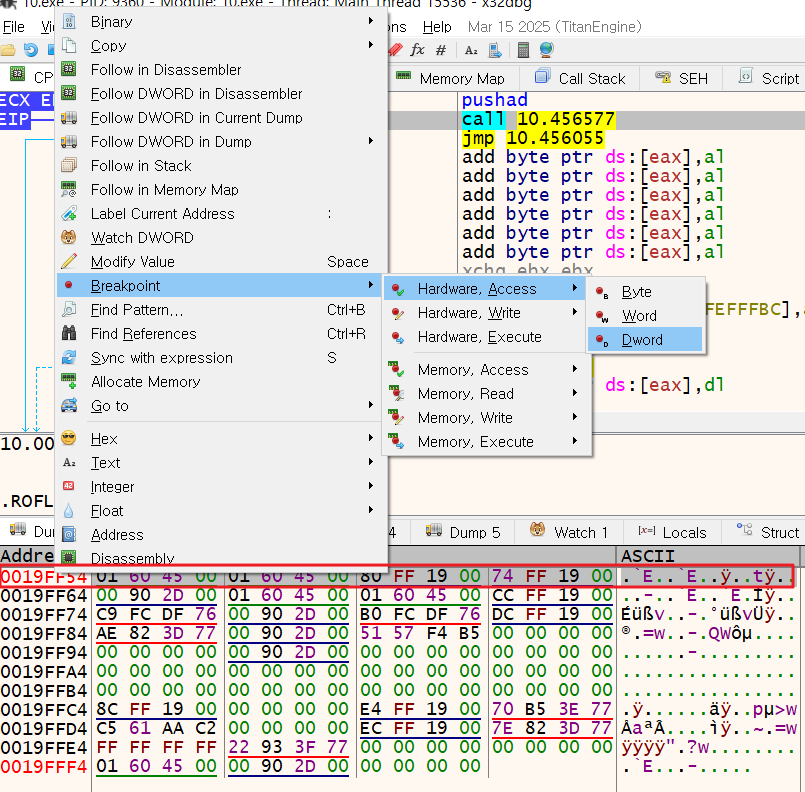Expand Hardware, Write submenu arrow

coord(575,312)
